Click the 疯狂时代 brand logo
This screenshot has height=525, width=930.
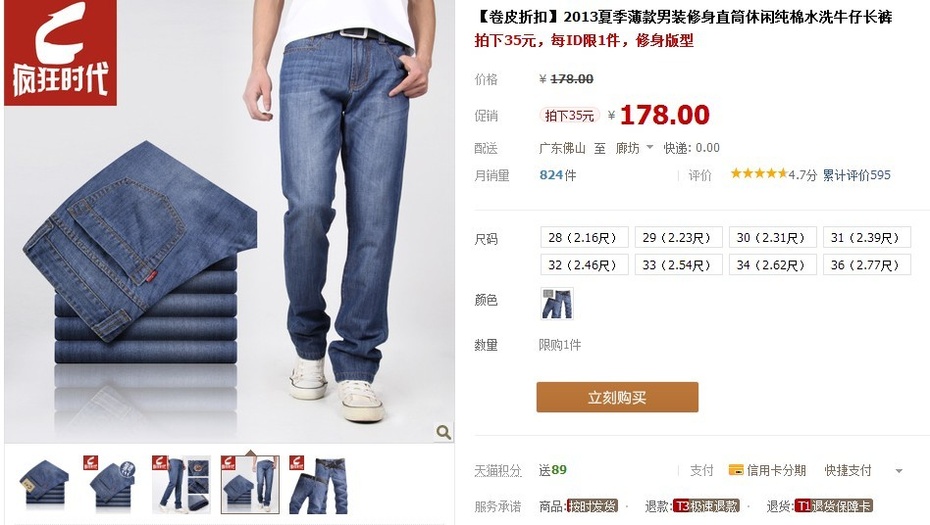click(60, 53)
